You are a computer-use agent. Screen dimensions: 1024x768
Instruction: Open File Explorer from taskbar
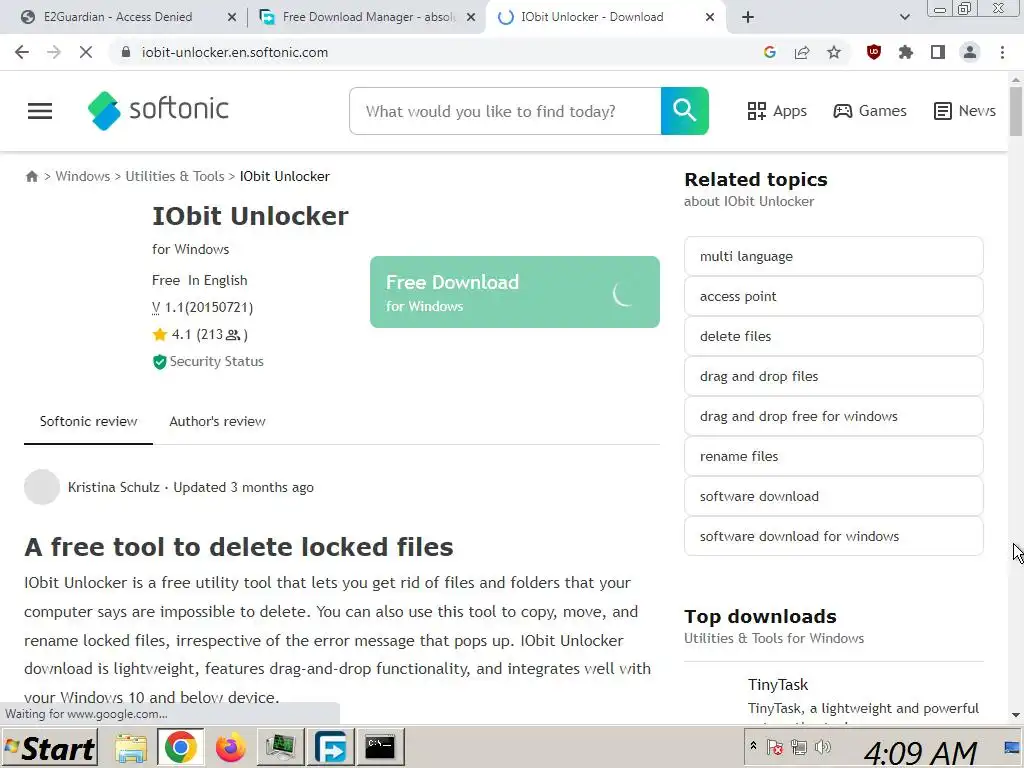pos(131,748)
